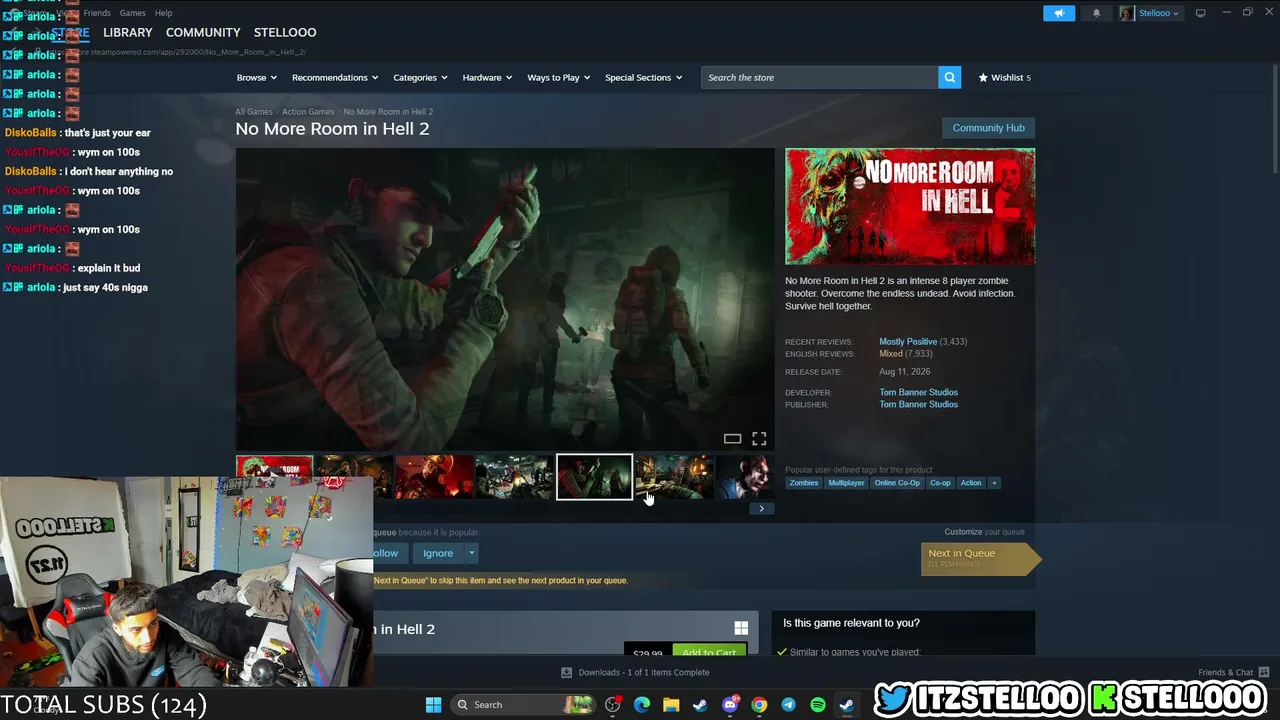Viewport: 1280px width, 720px height.
Task: Click the Big Picture mode monitor icon
Action: [1201, 13]
